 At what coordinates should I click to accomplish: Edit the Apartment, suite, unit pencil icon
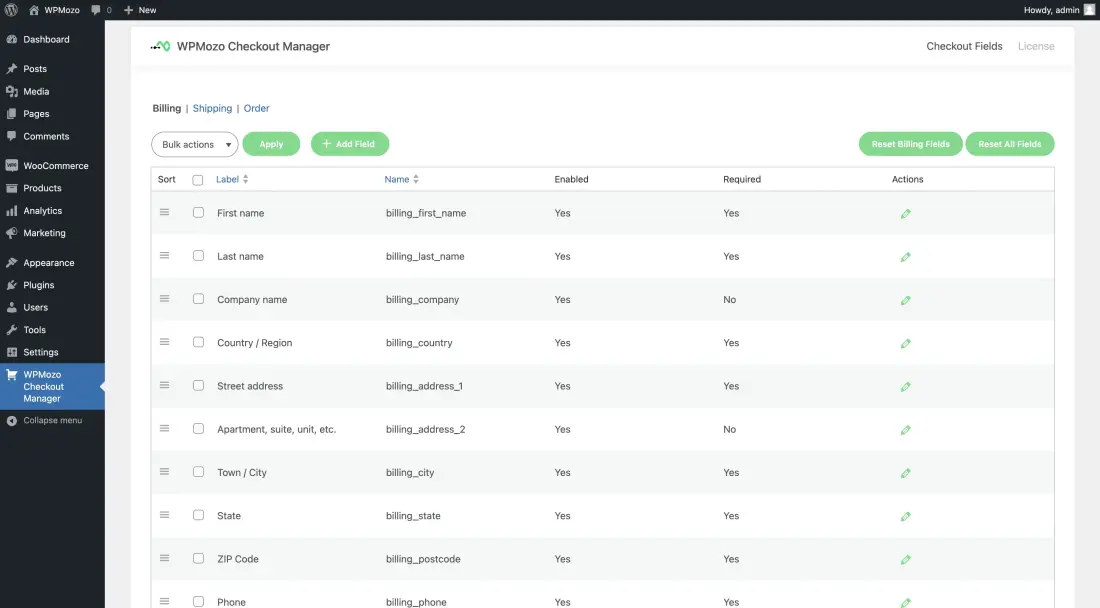(906, 430)
